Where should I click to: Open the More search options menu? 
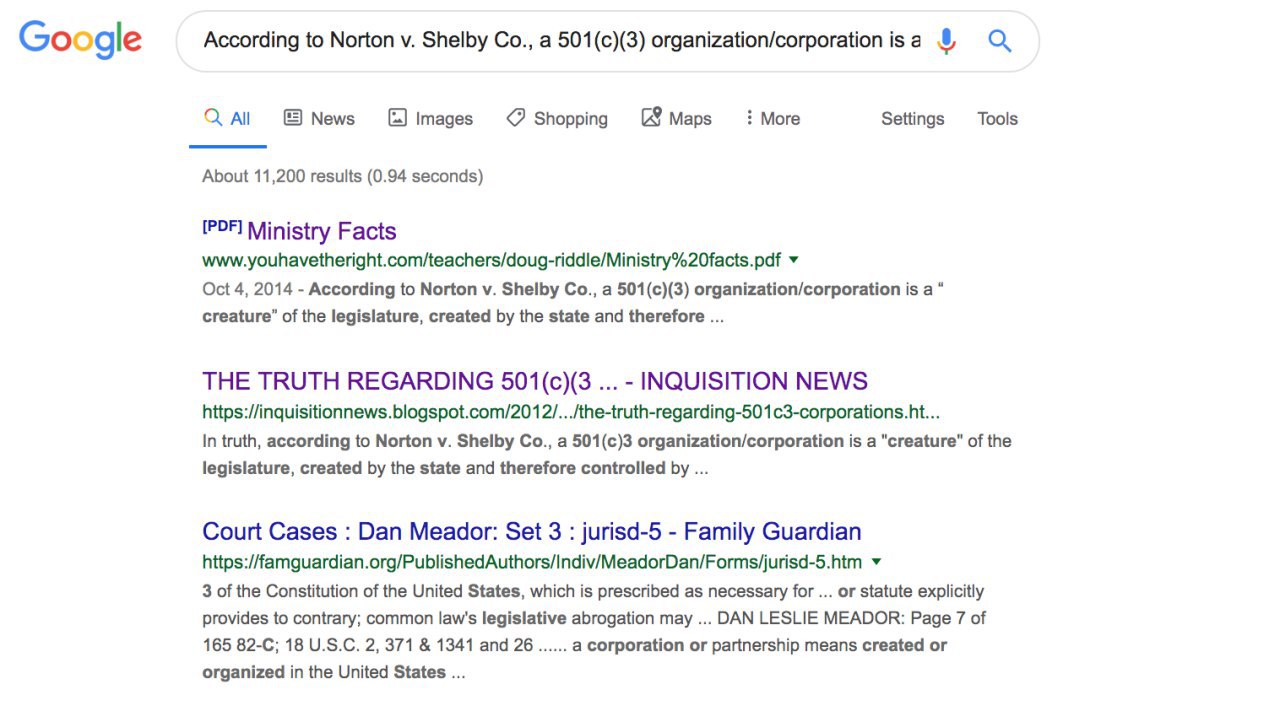pos(773,119)
